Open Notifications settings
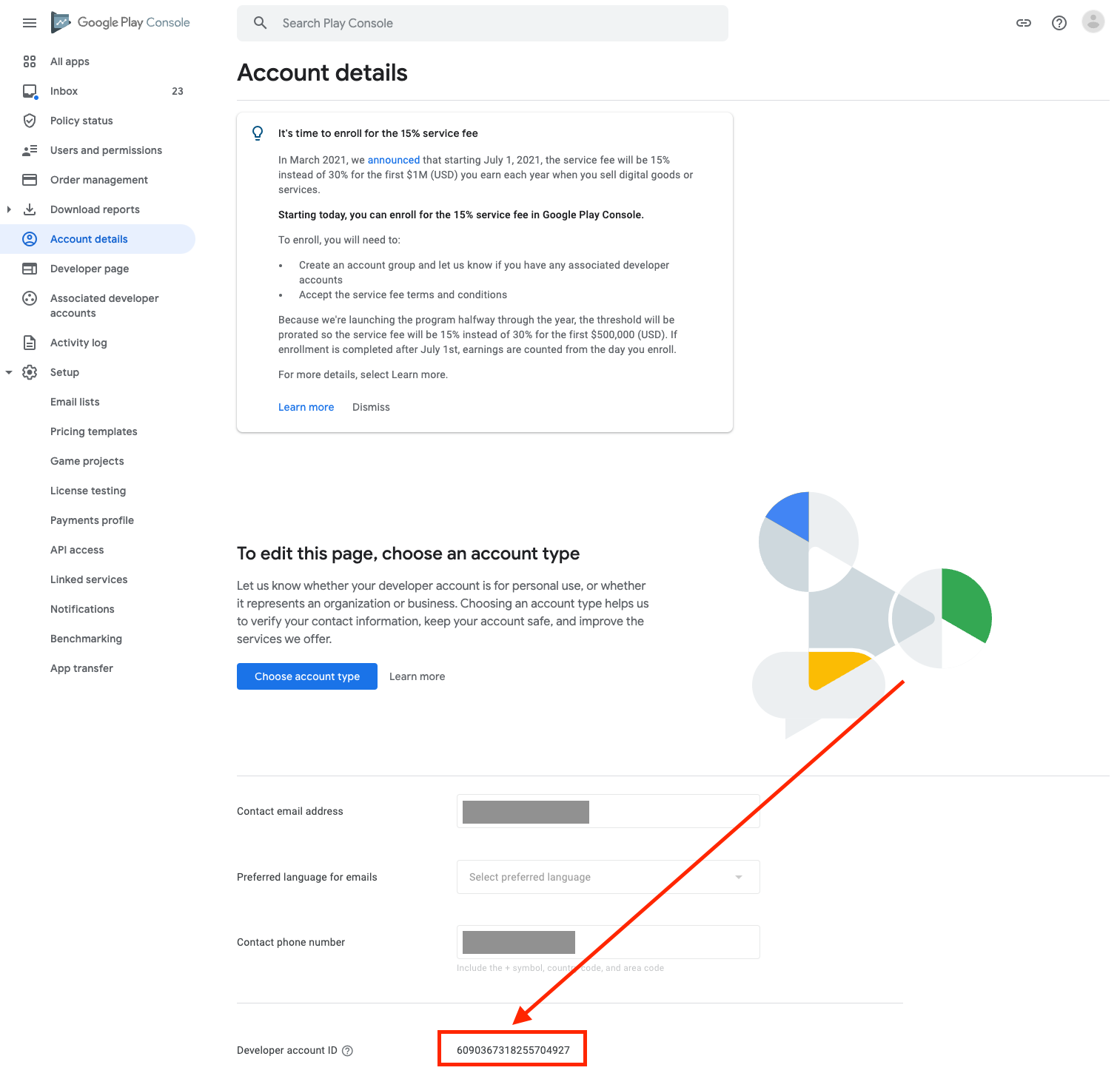This screenshot has width=1120, height=1076. pyautogui.click(x=82, y=609)
